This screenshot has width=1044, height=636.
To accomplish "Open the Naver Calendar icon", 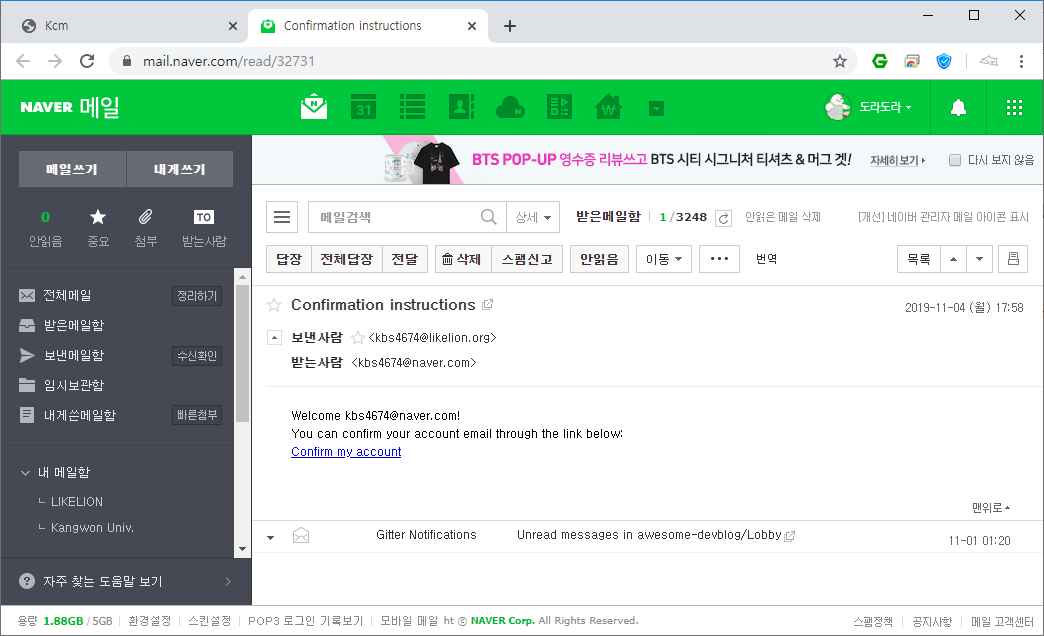I will pos(364,107).
